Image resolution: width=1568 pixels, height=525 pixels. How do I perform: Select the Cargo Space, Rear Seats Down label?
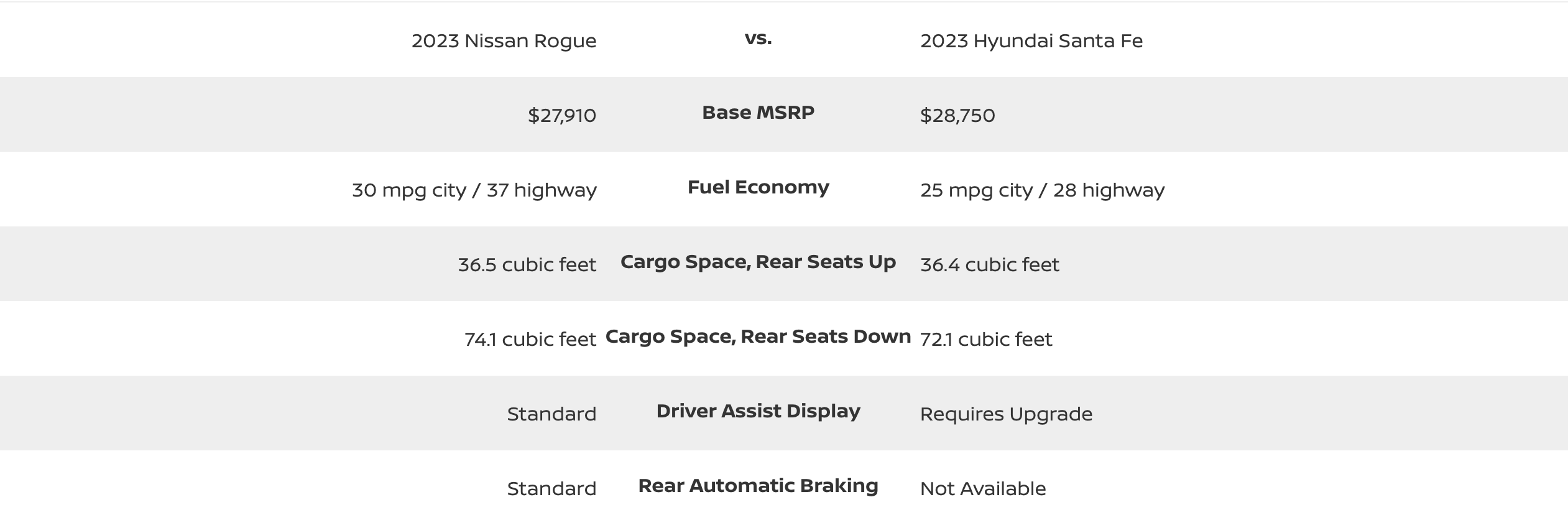(x=758, y=337)
